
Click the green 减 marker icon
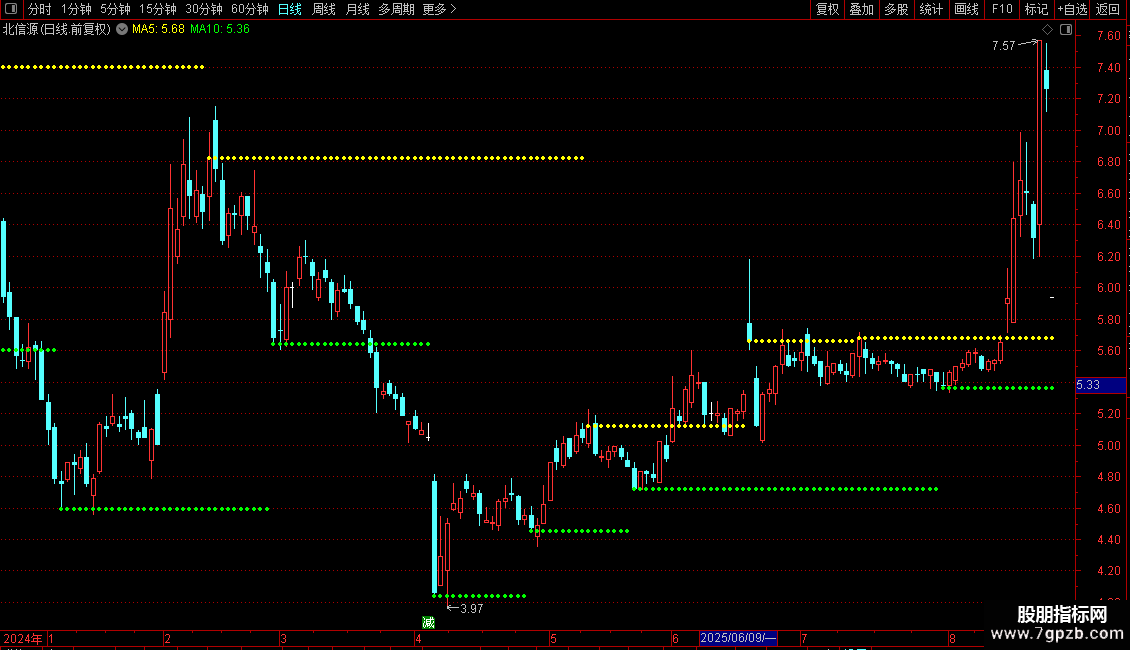(428, 622)
